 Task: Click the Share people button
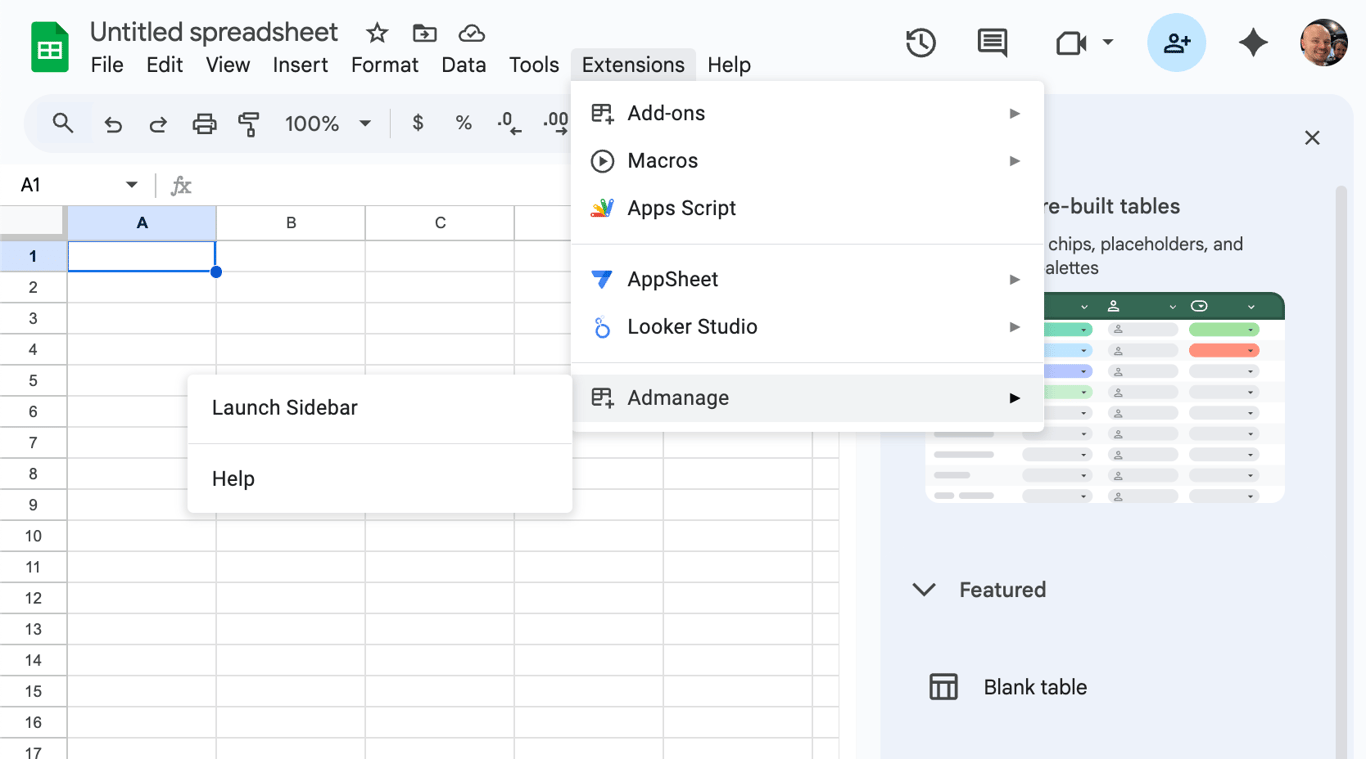point(1177,43)
